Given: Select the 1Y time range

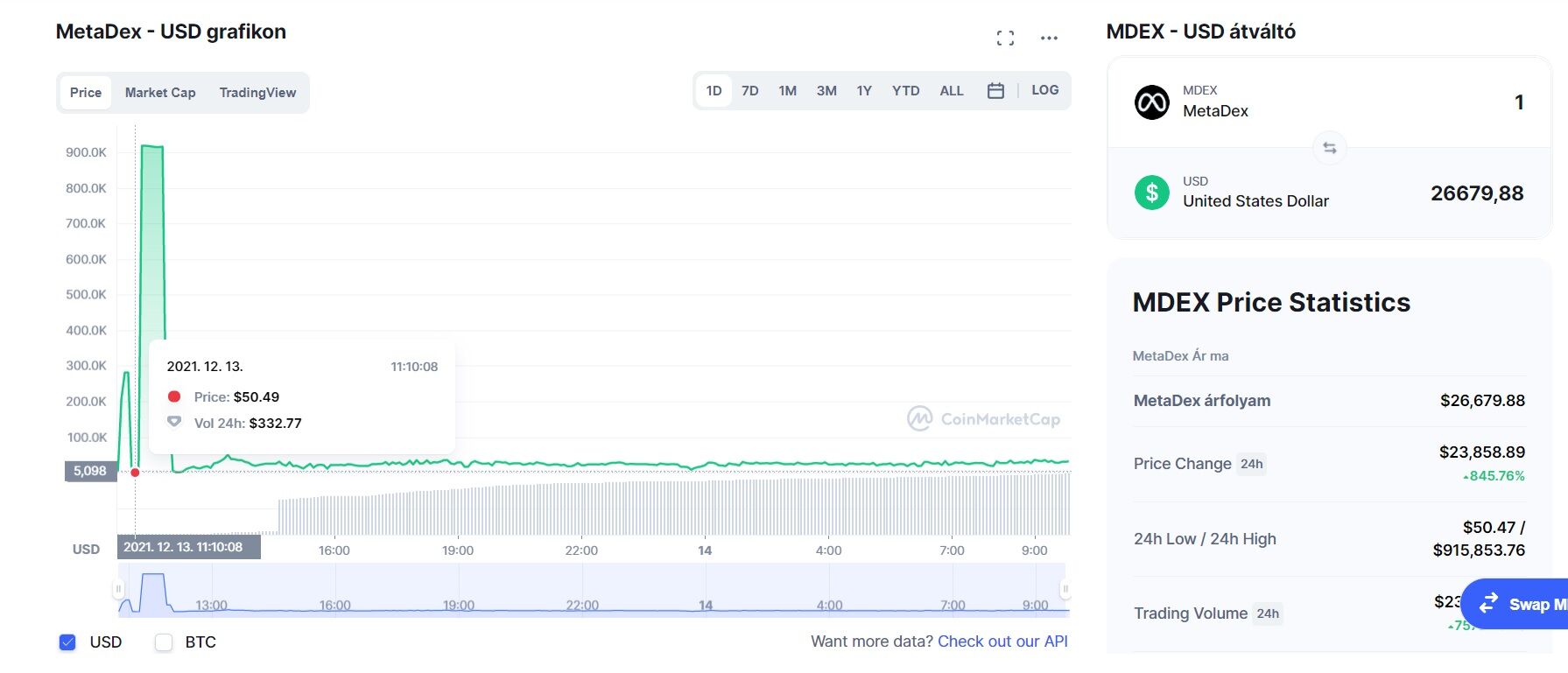Looking at the screenshot, I should click(x=864, y=91).
